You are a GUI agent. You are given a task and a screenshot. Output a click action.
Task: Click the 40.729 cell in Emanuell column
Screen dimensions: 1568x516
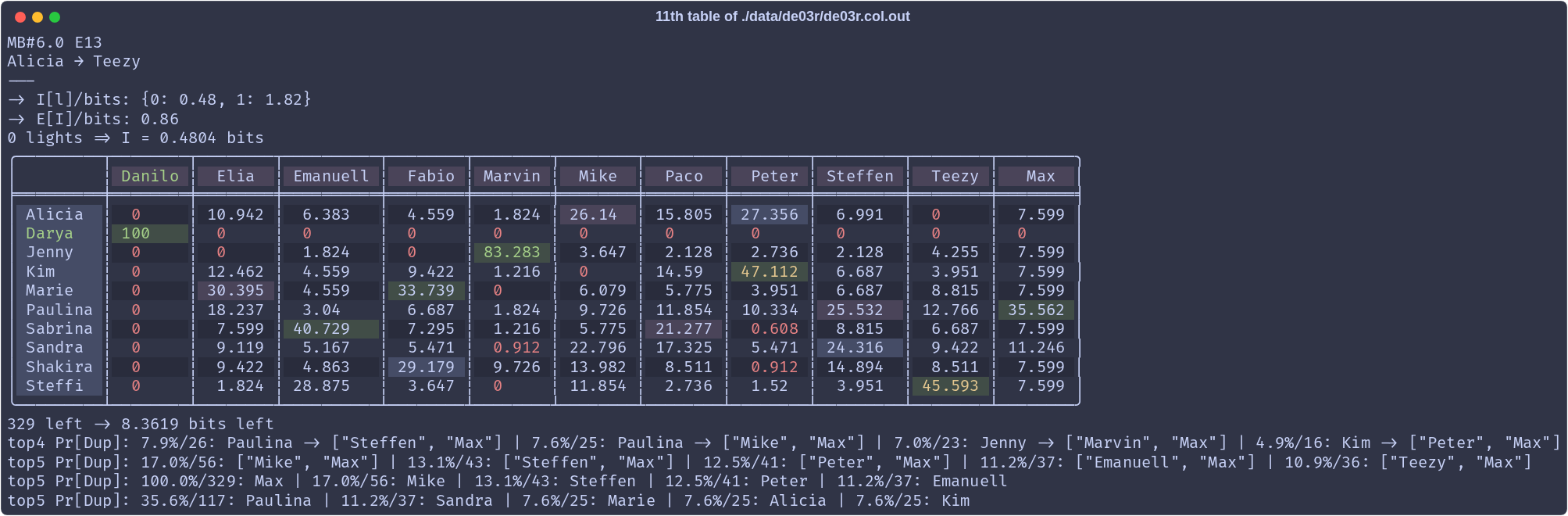pos(331,328)
